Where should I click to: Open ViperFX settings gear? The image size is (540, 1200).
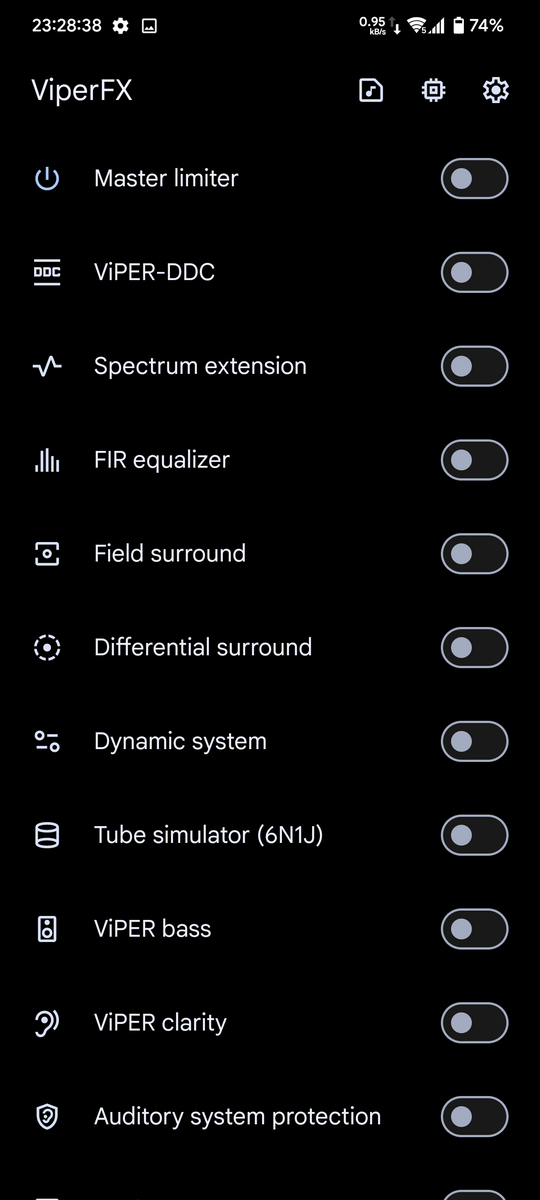click(495, 91)
